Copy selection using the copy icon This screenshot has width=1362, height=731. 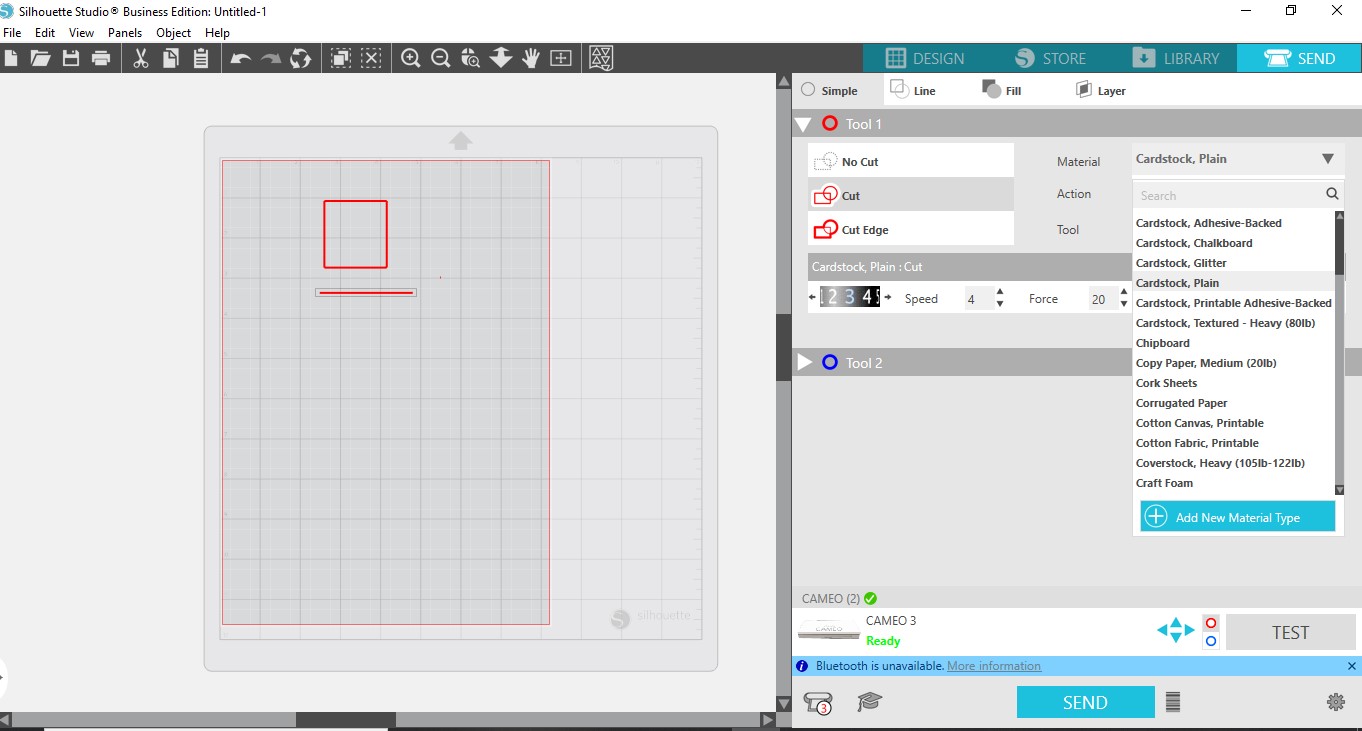point(171,58)
